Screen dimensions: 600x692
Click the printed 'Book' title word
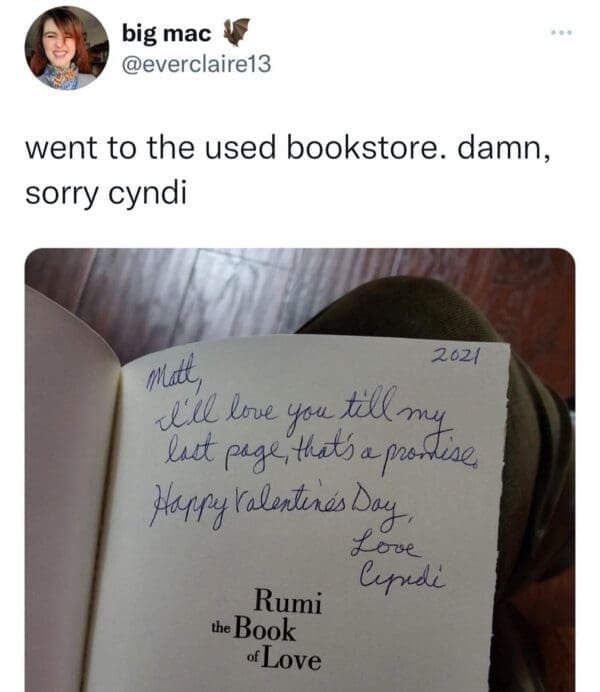click(x=264, y=629)
